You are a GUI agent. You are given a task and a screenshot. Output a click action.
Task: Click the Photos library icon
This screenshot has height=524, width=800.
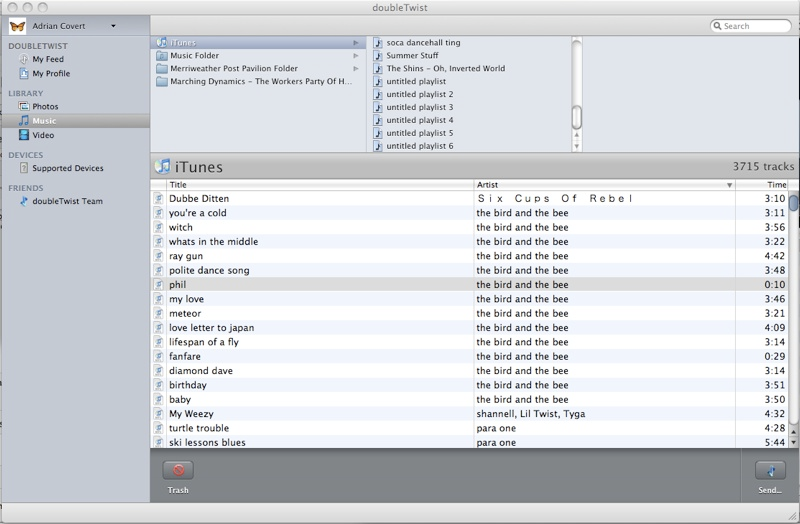(23, 106)
